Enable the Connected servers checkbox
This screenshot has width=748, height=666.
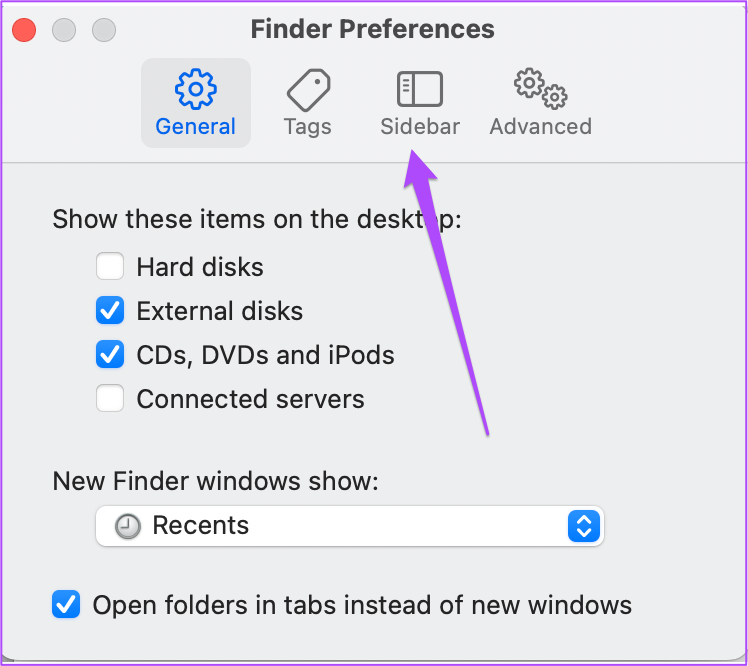pyautogui.click(x=110, y=398)
